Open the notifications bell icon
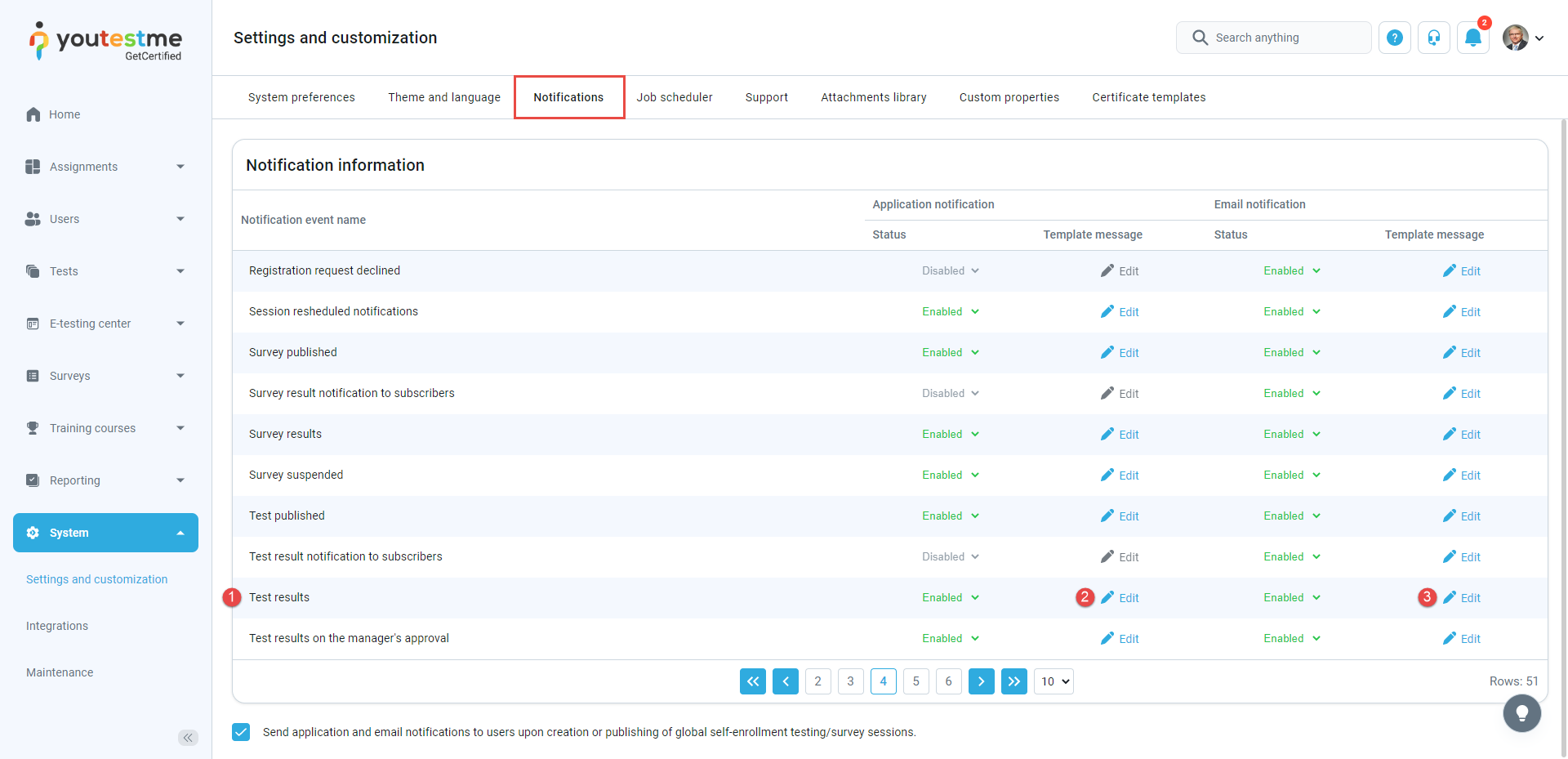Viewport: 1568px width, 759px height. [x=1473, y=38]
